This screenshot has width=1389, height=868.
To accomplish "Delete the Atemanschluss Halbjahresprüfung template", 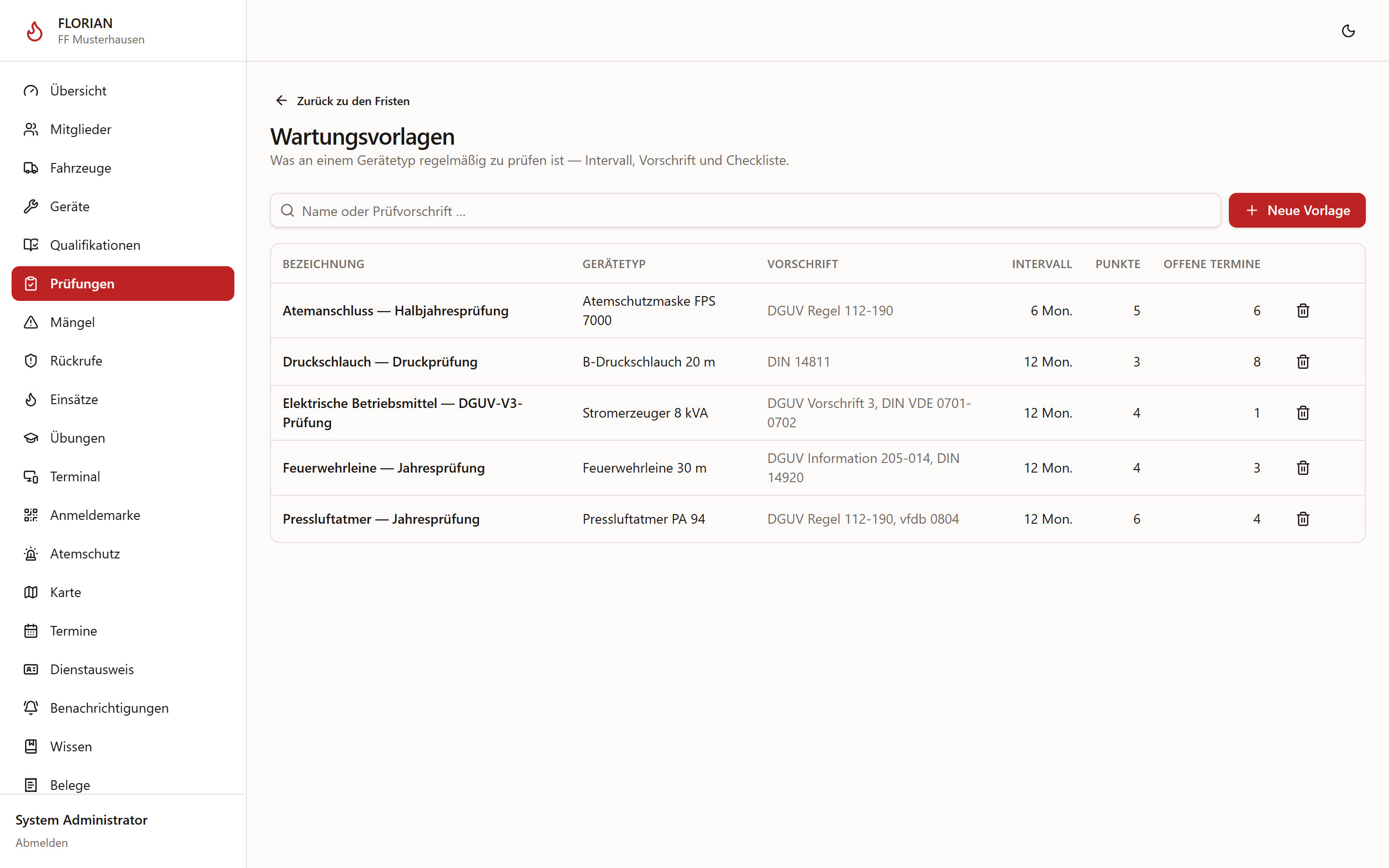I will [x=1303, y=311].
